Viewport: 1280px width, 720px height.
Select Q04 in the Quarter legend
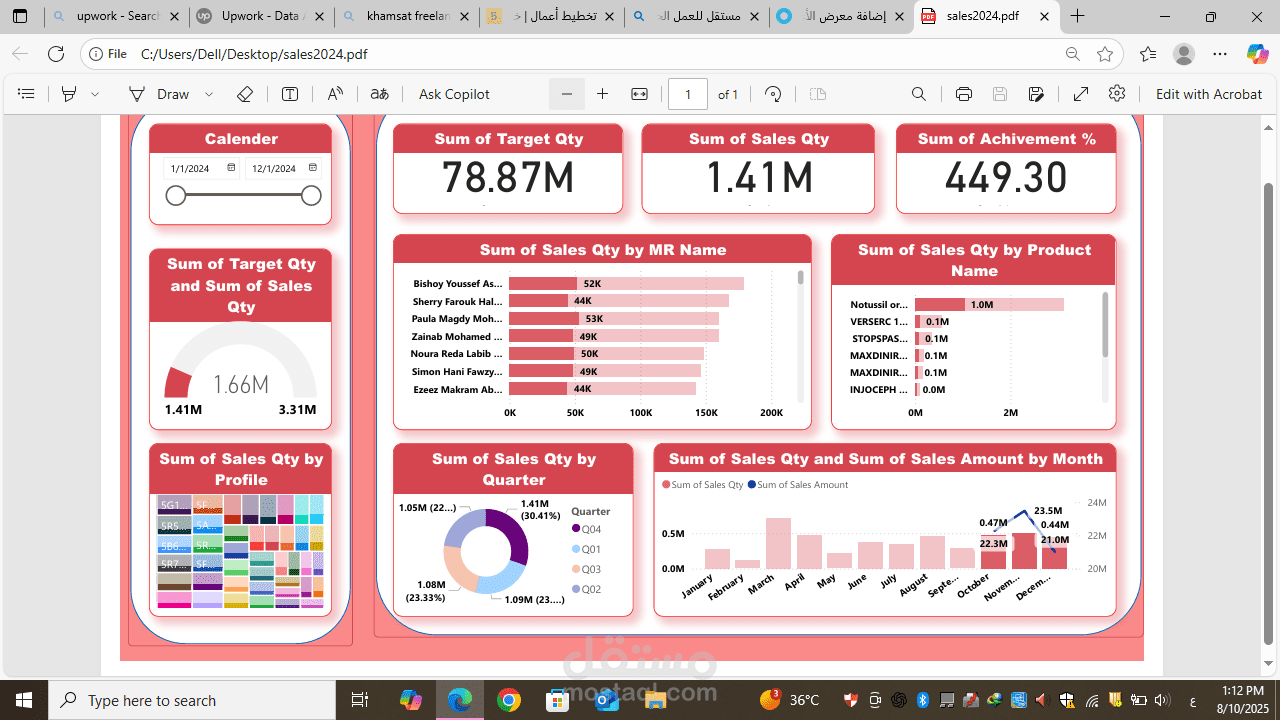click(x=587, y=529)
